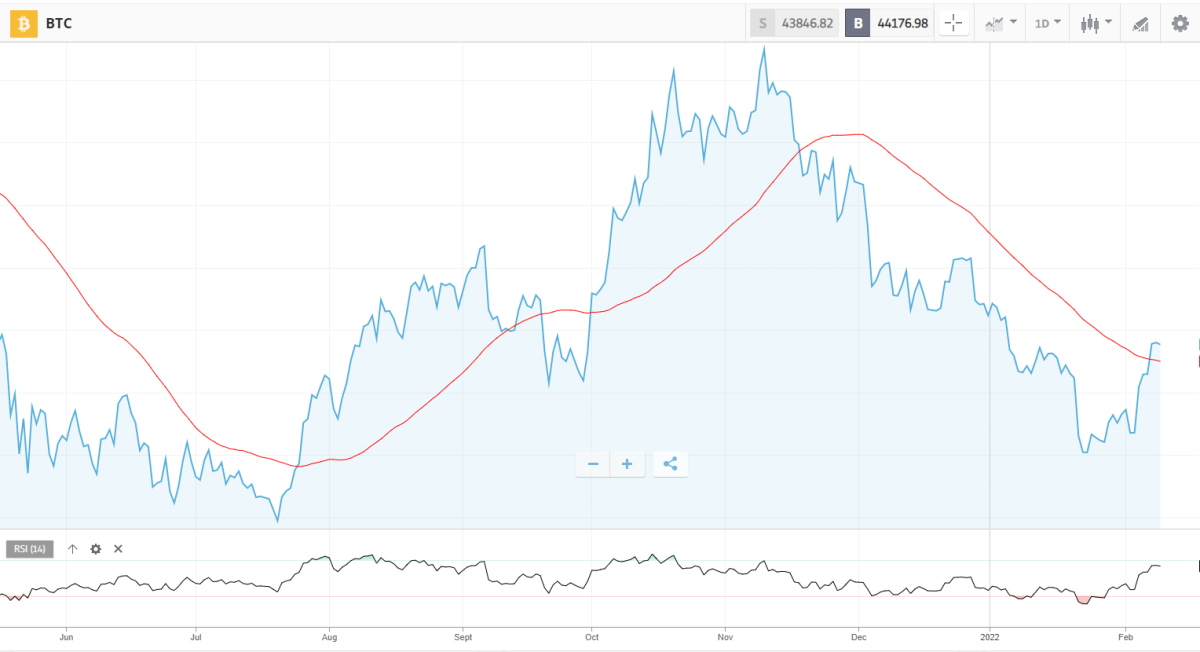Remove the RSI indicator with X
This screenshot has height=652, width=1200.
tap(118, 549)
